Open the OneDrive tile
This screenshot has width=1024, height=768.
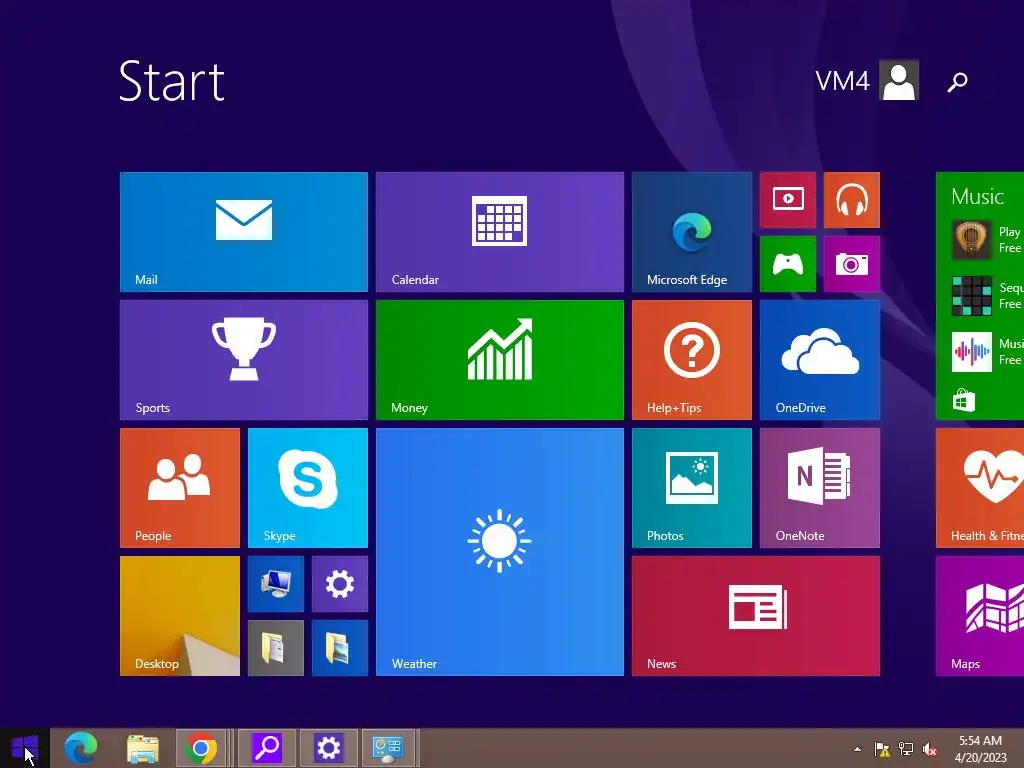tap(820, 360)
